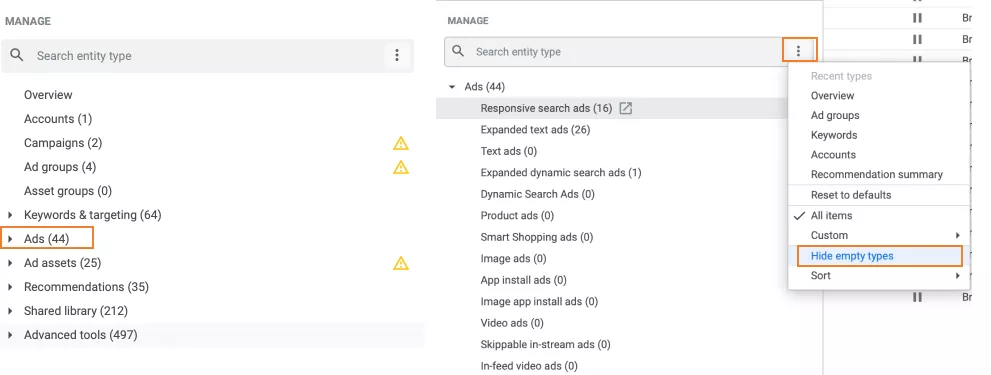Viewport: 991px width, 375px height.
Task: Select Image ads (0)
Action: [x=513, y=259]
